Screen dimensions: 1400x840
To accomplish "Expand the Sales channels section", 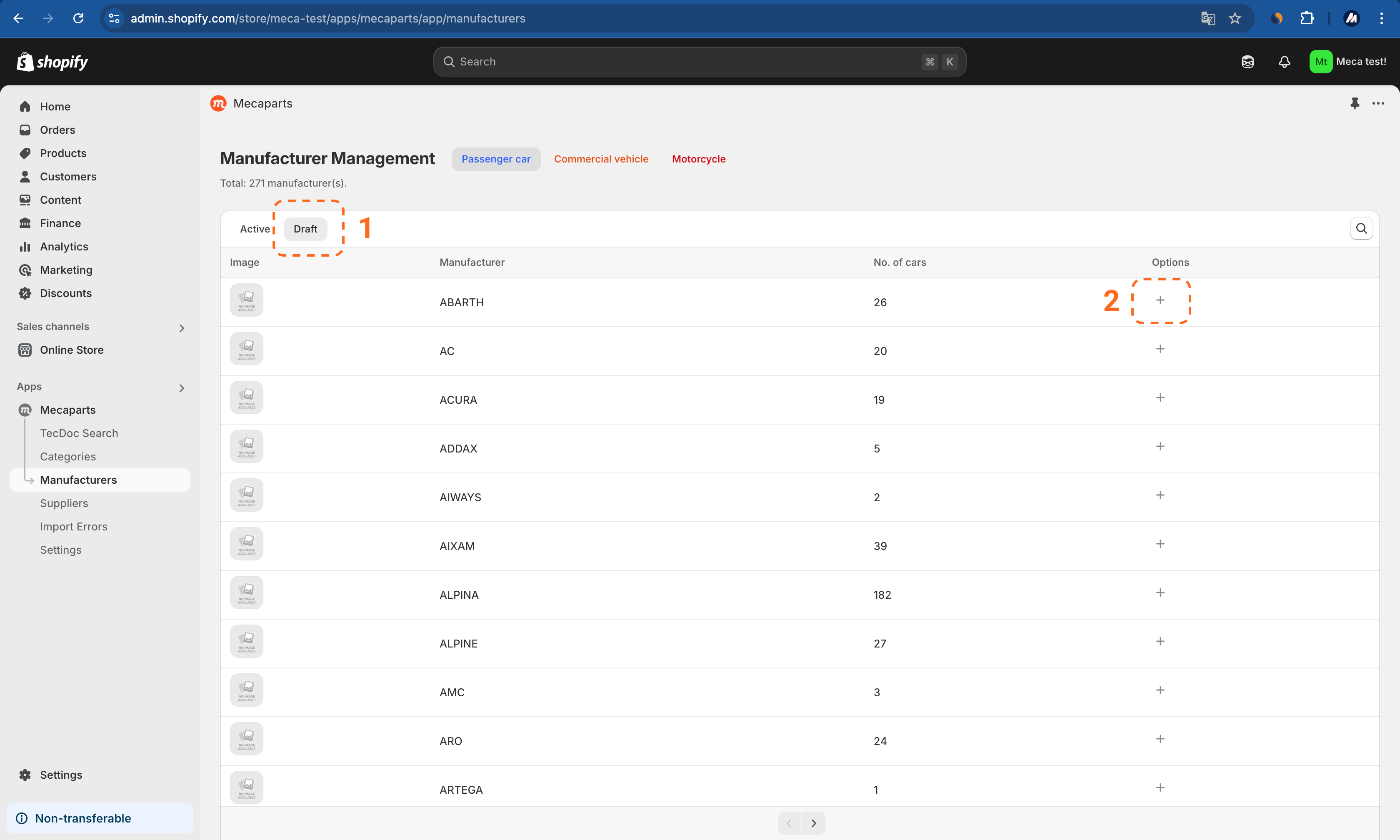I will pyautogui.click(x=181, y=328).
